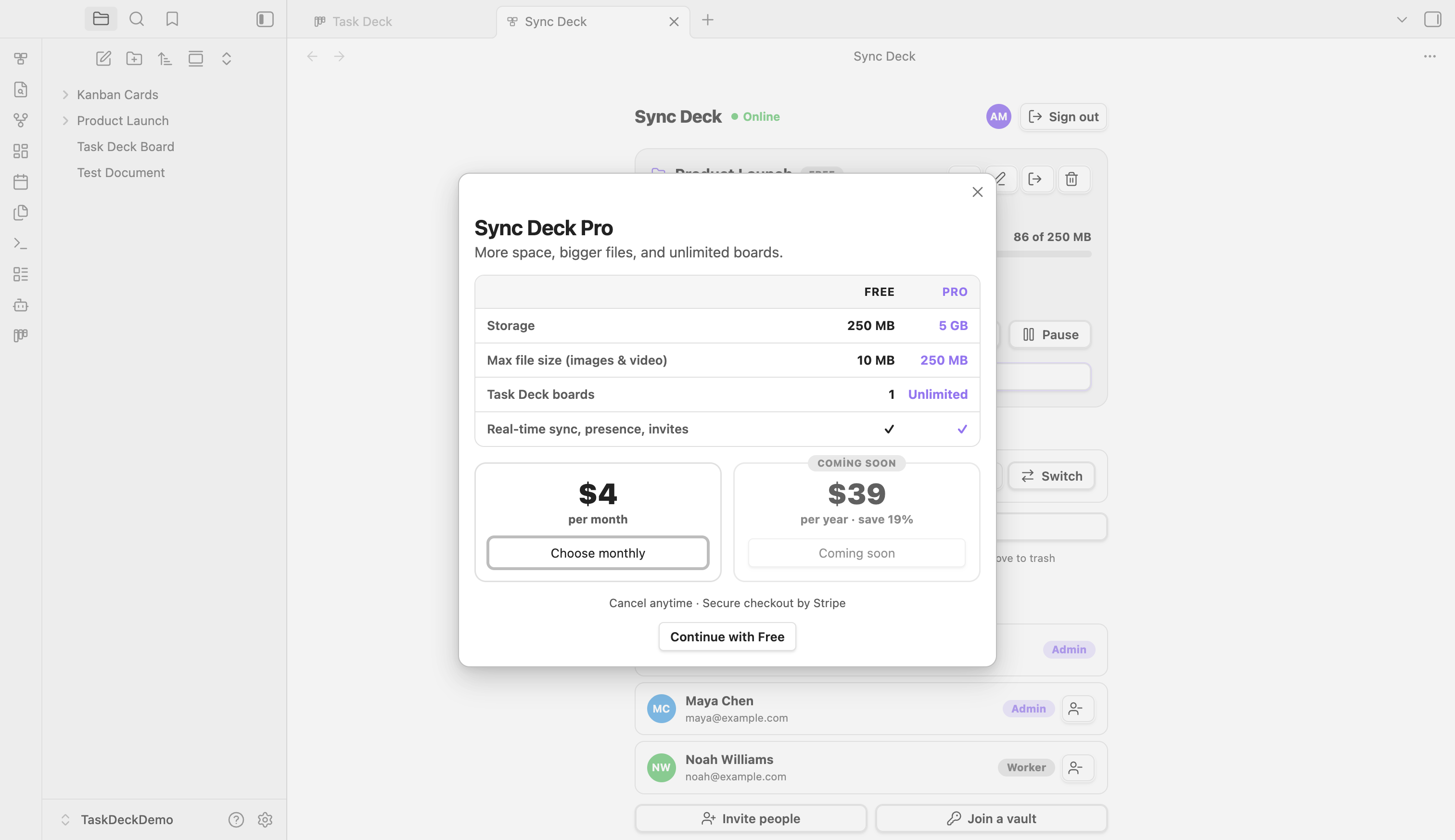Click the trash delete vault icon
This screenshot has width=1455, height=840.
coord(1073,179)
